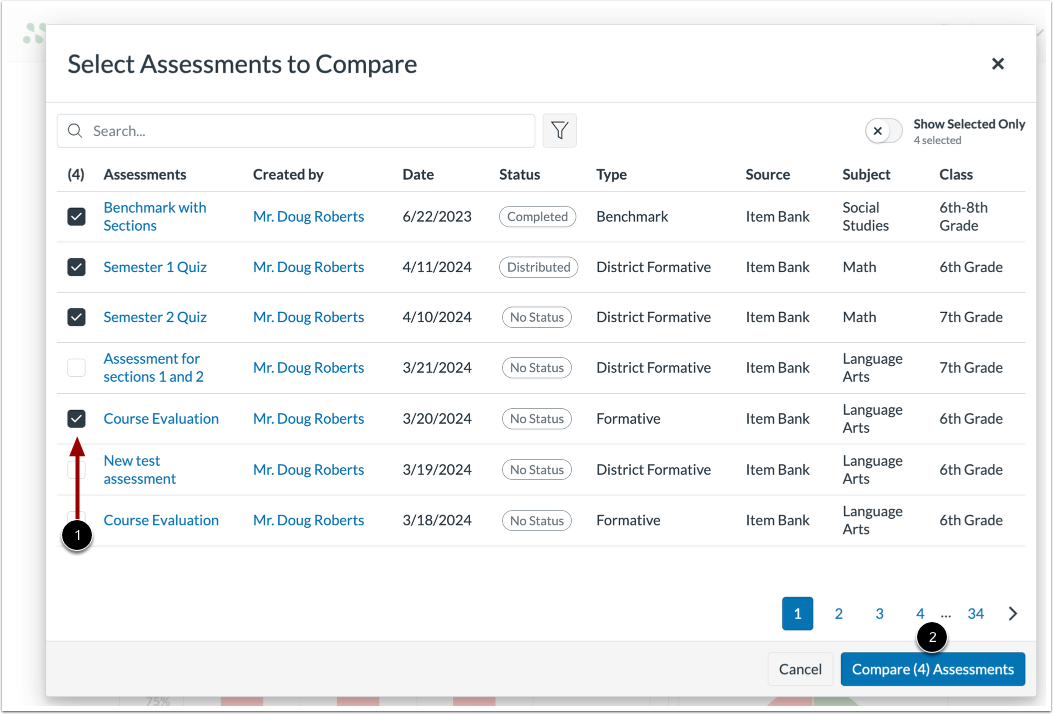Image resolution: width=1053 pixels, height=714 pixels.
Task: Uncheck the Semester 2 Quiz checkbox
Action: pos(76,317)
